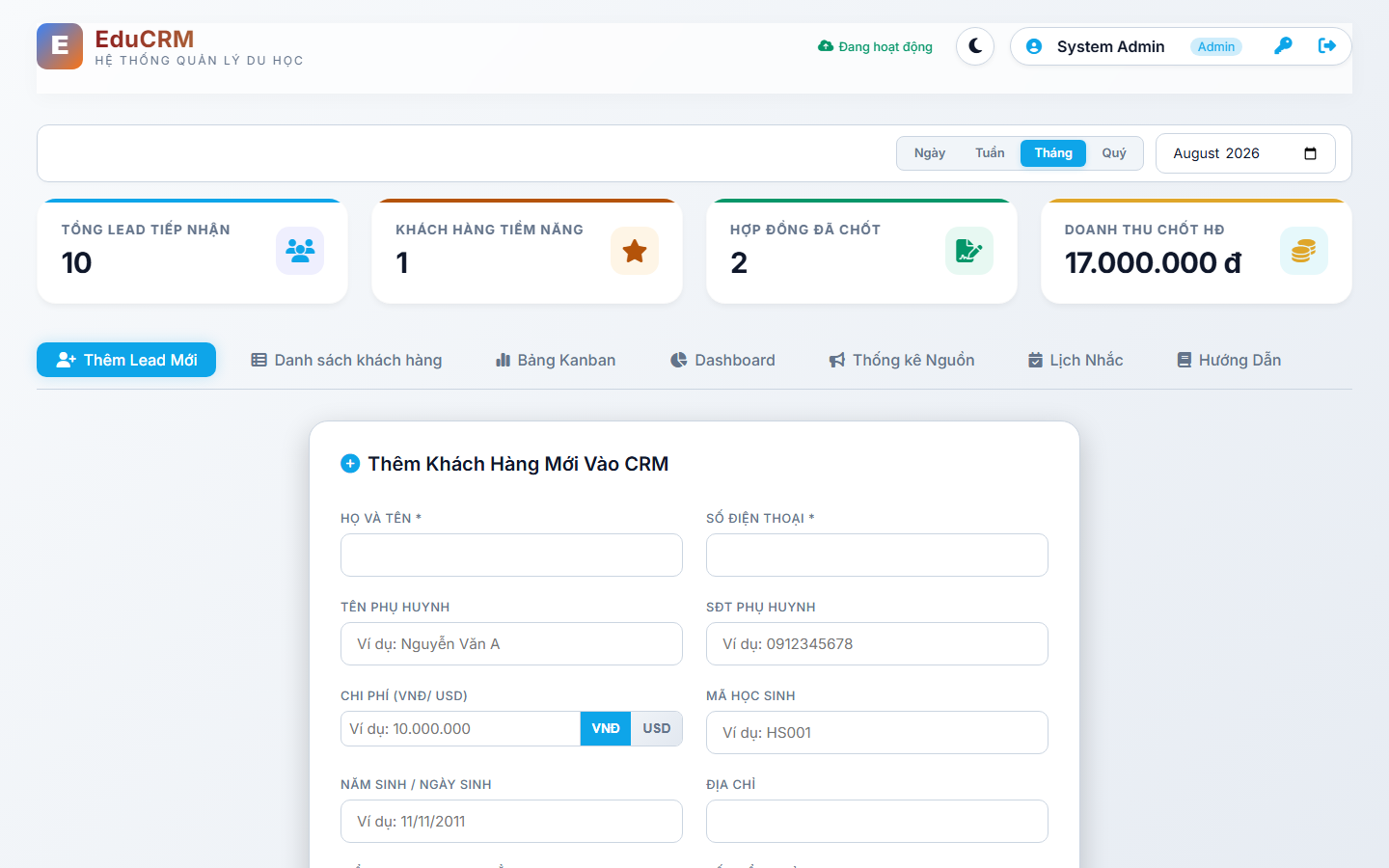Switch to the Lịch Nhắc tab
Viewport: 1389px width, 868px height.
pyautogui.click(x=1076, y=360)
